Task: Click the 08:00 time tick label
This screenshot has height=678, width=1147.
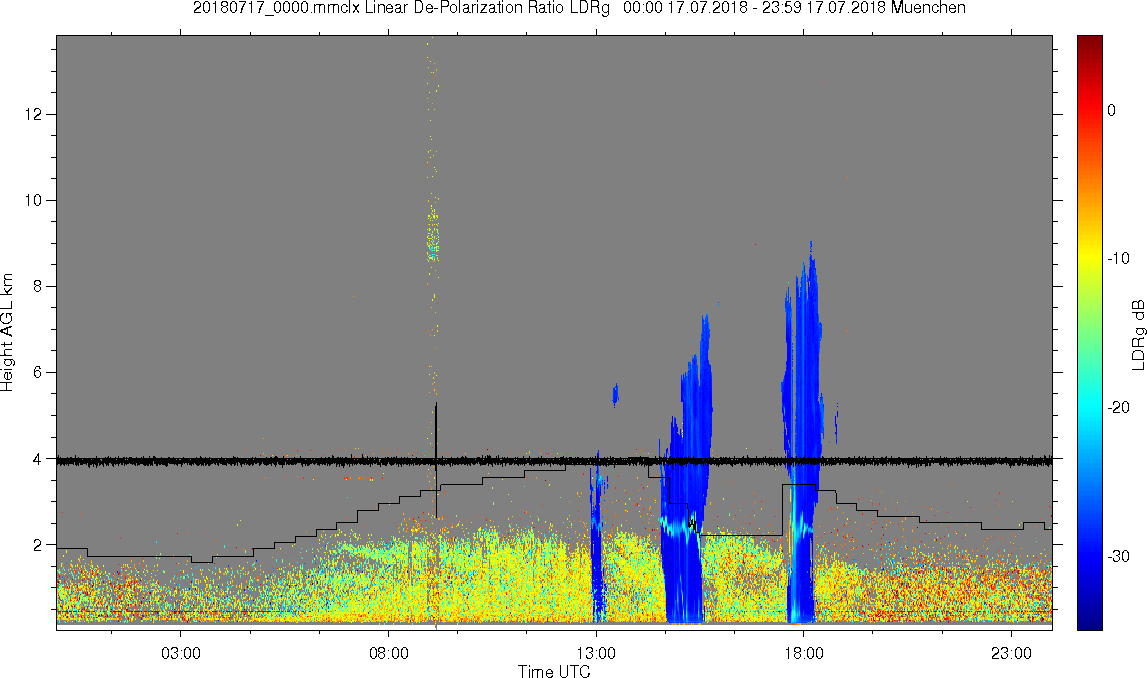Action: tap(388, 653)
